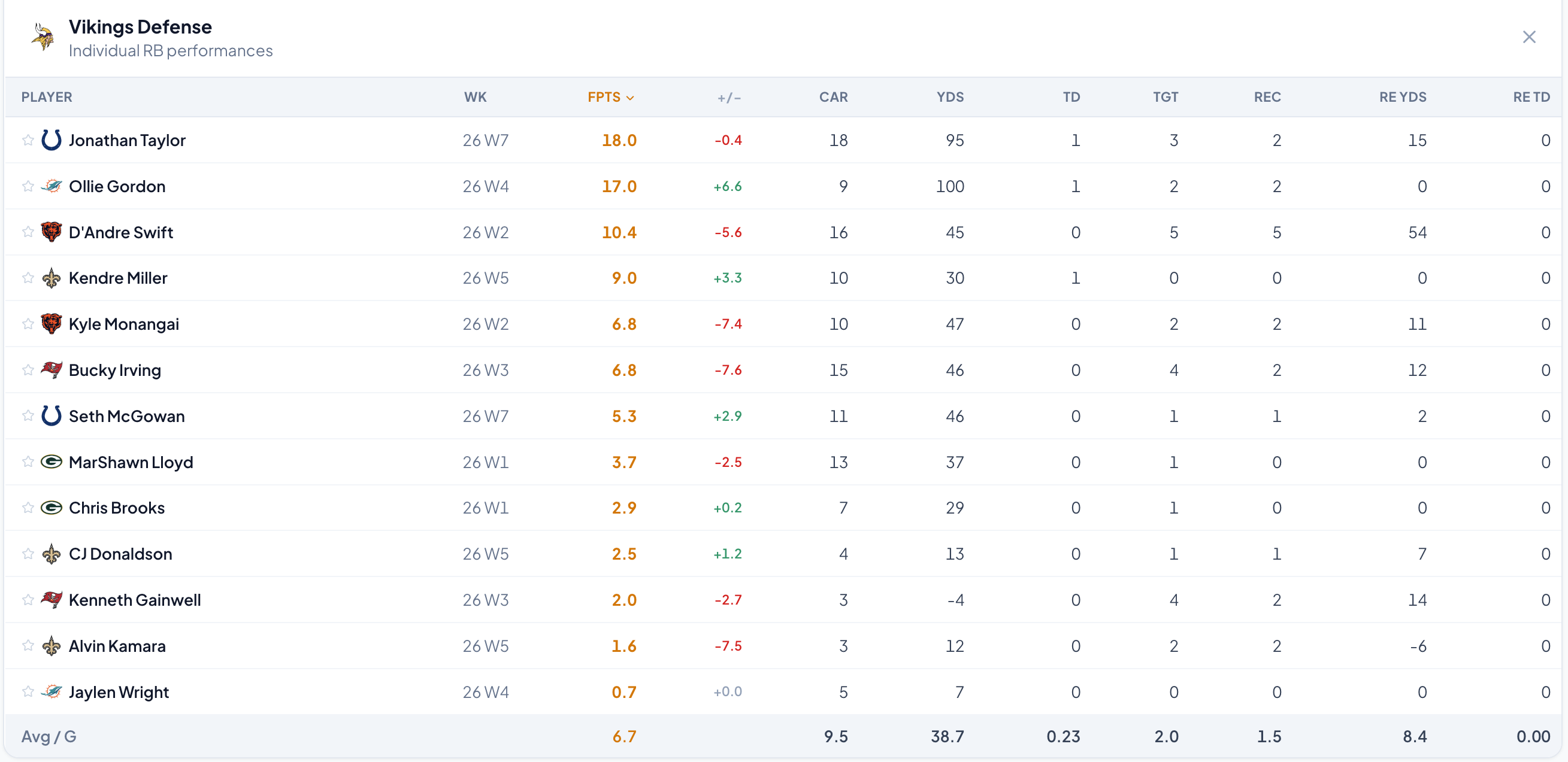Favorite Jonathan Taylor with the star
The width and height of the screenshot is (1568, 762).
[x=28, y=140]
